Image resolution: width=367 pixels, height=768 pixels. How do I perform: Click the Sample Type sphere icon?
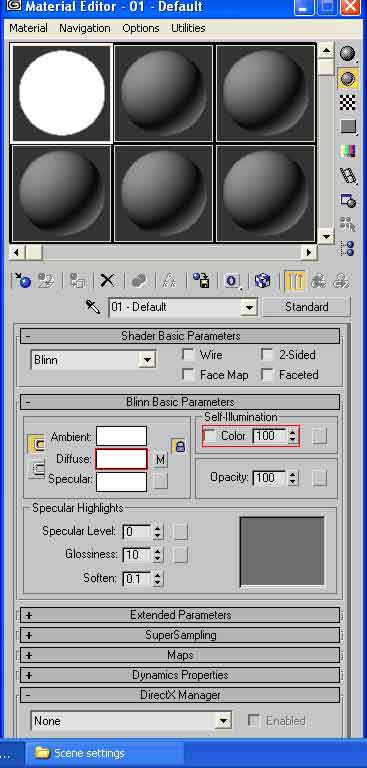coord(348,54)
